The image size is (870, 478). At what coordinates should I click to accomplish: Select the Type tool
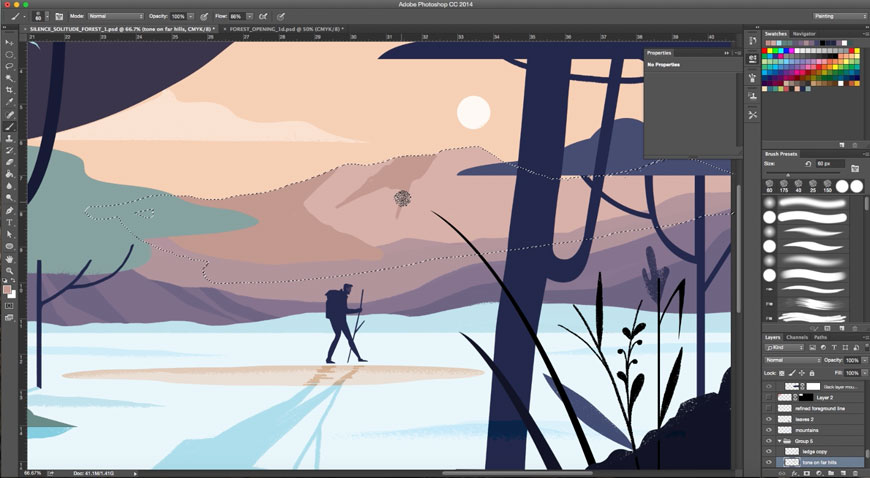9,222
